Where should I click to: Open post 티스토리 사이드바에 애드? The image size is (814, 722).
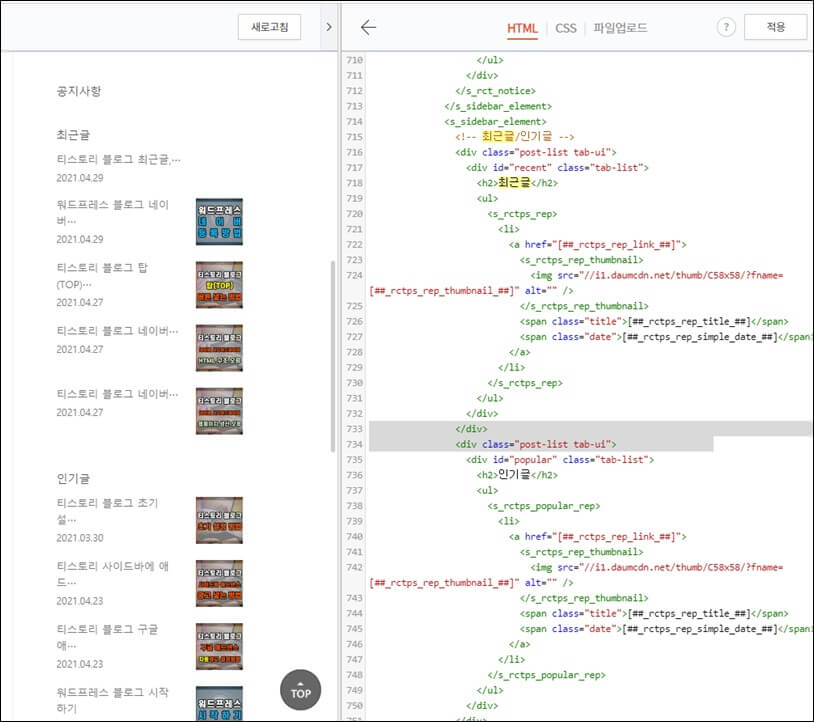(x=113, y=574)
